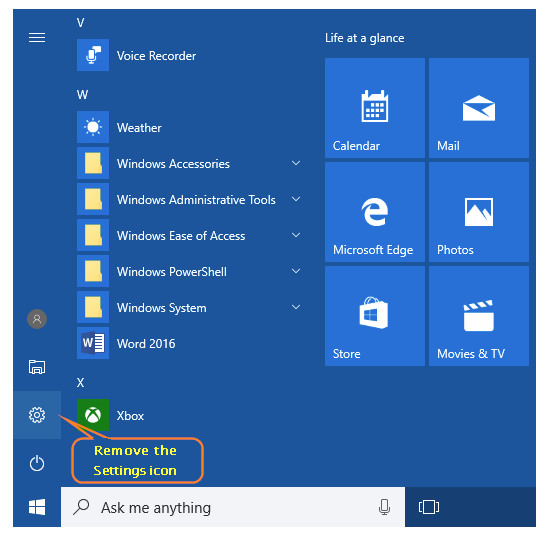The image size is (536, 542).
Task: Click the Windows Ease of Access label
Action: [x=181, y=236]
